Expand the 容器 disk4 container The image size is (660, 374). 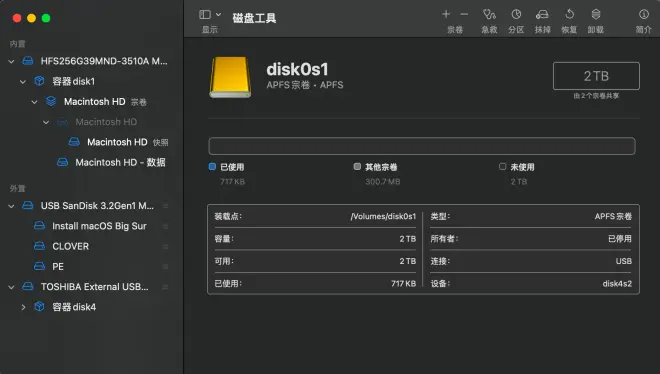coord(23,307)
